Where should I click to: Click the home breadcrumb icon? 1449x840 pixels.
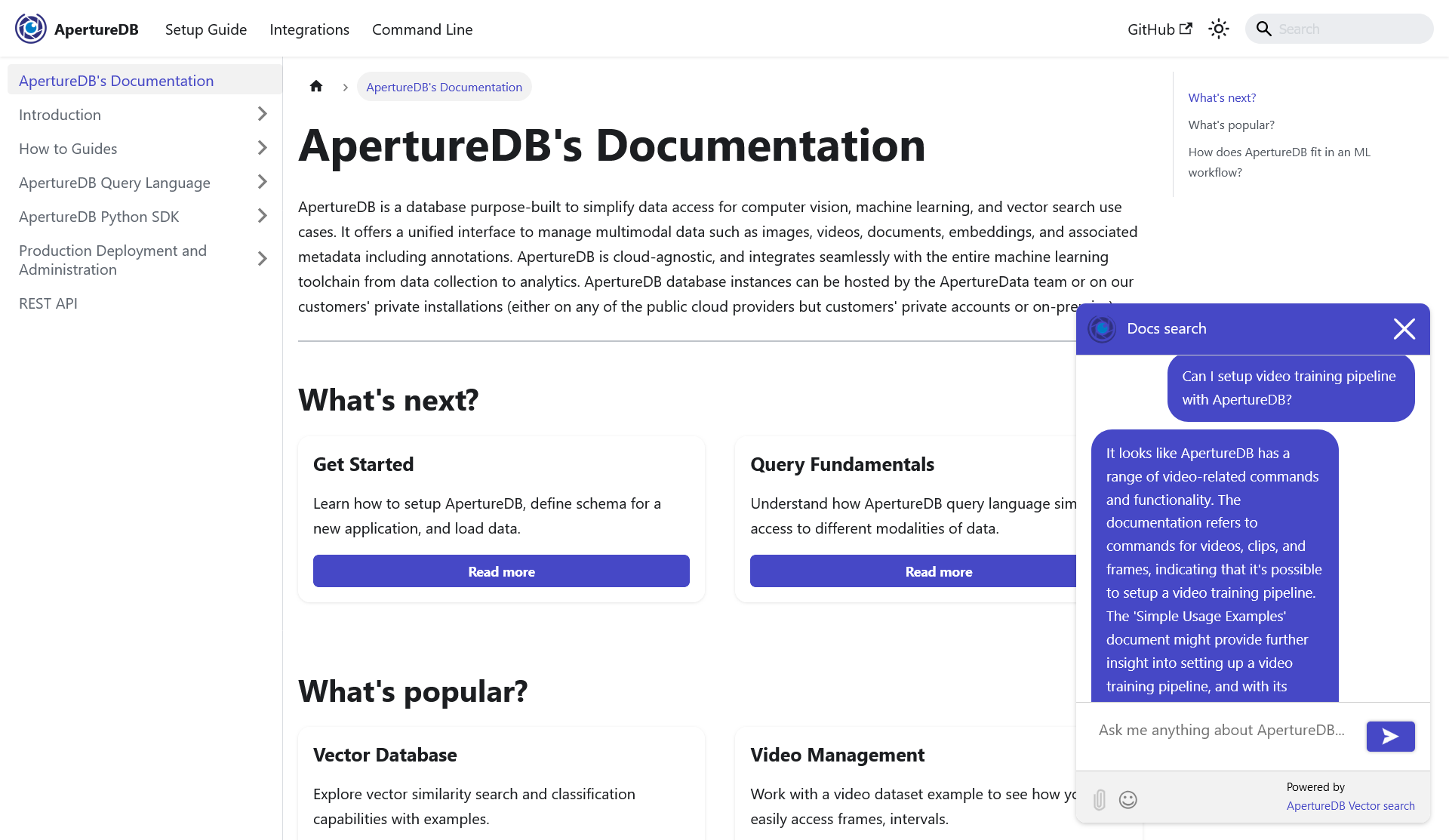[316, 87]
